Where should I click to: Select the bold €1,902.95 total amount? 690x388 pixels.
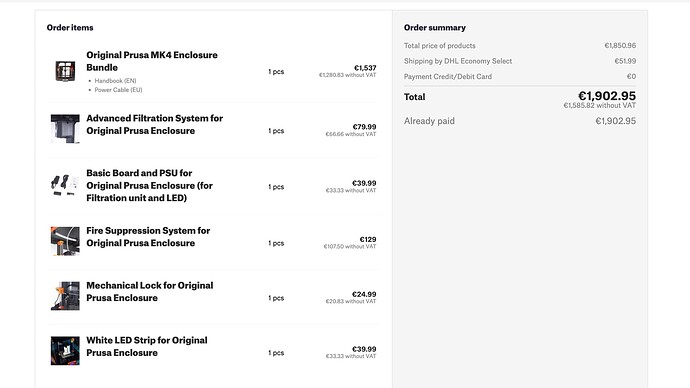(x=607, y=95)
